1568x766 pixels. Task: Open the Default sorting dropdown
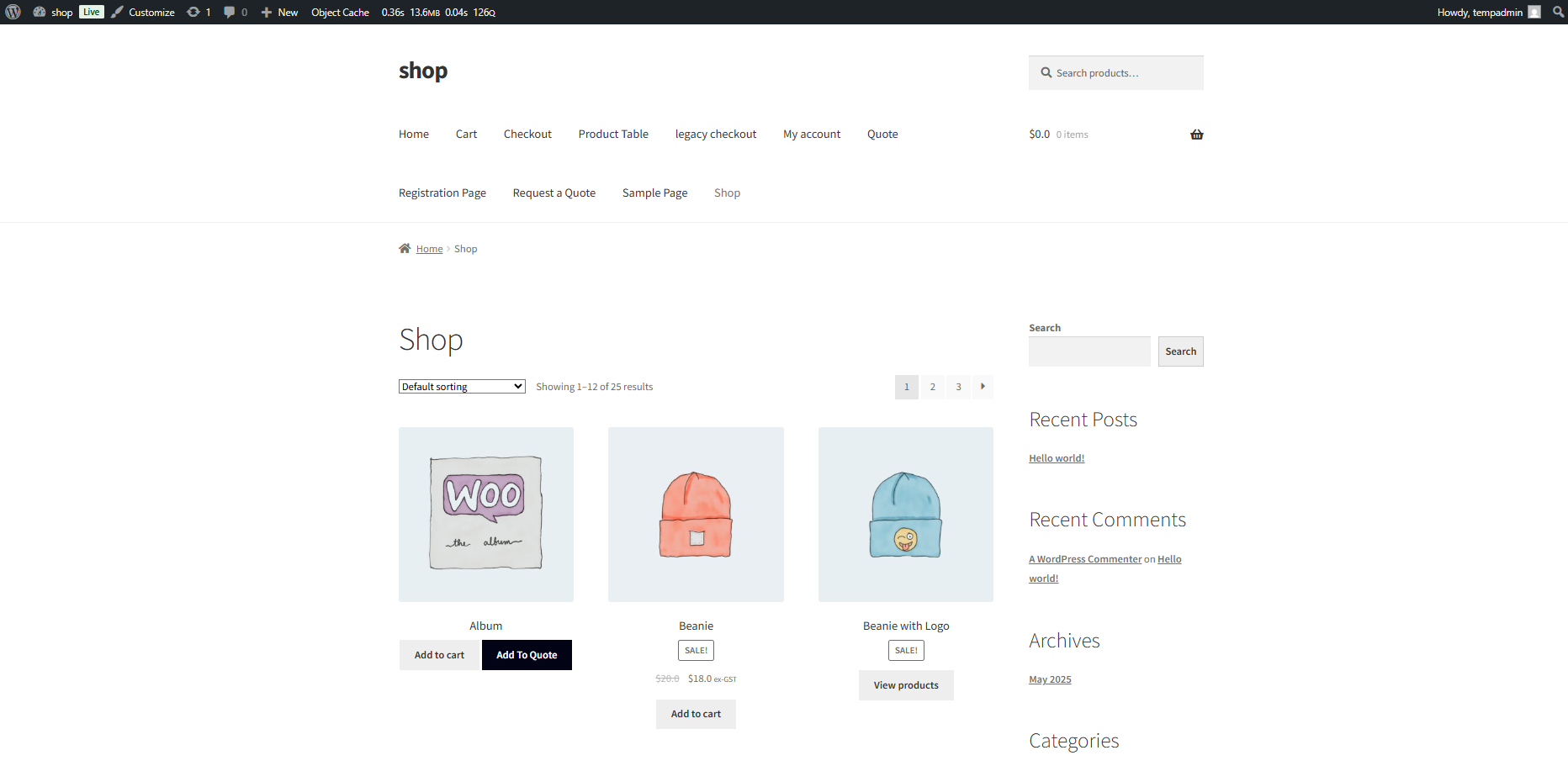coord(462,387)
